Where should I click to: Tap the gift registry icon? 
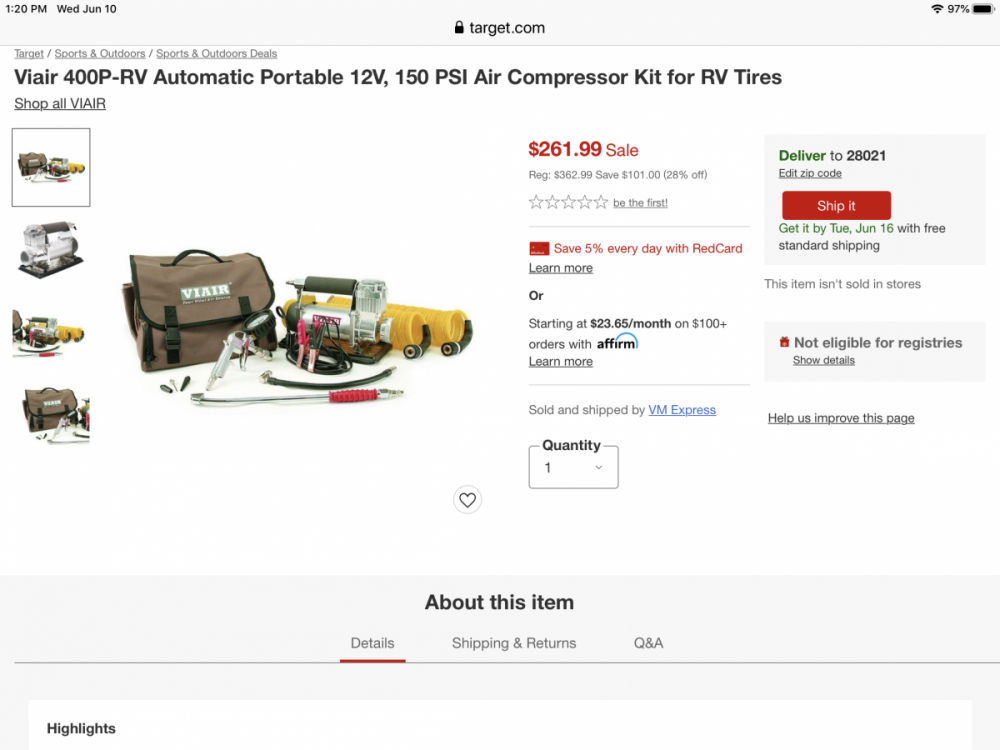pos(784,343)
